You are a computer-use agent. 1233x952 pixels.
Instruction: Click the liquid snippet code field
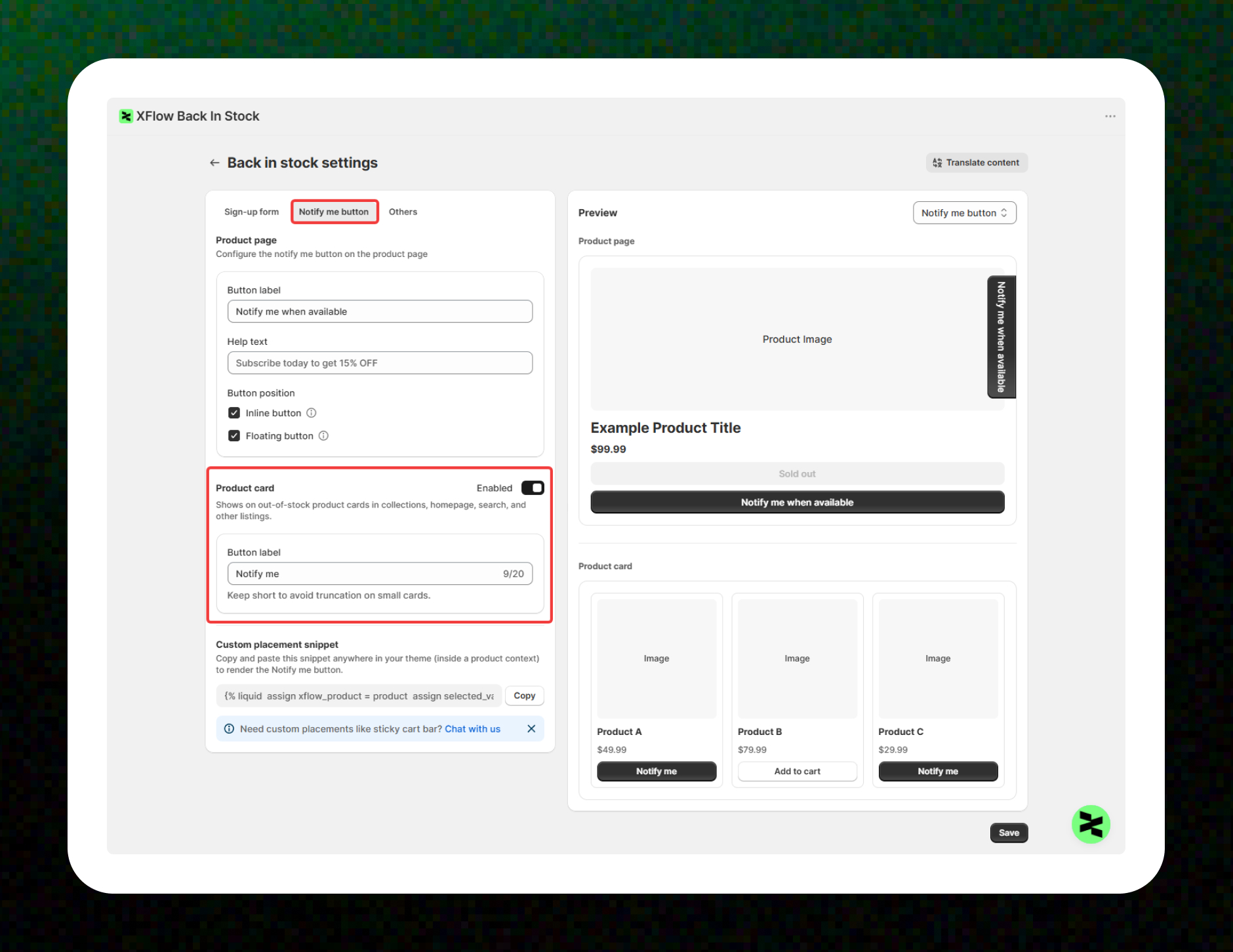pos(359,696)
